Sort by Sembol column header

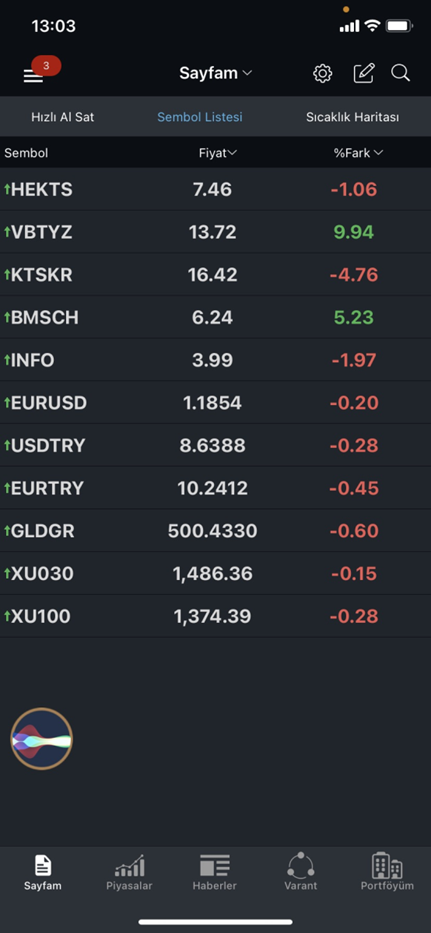click(26, 153)
